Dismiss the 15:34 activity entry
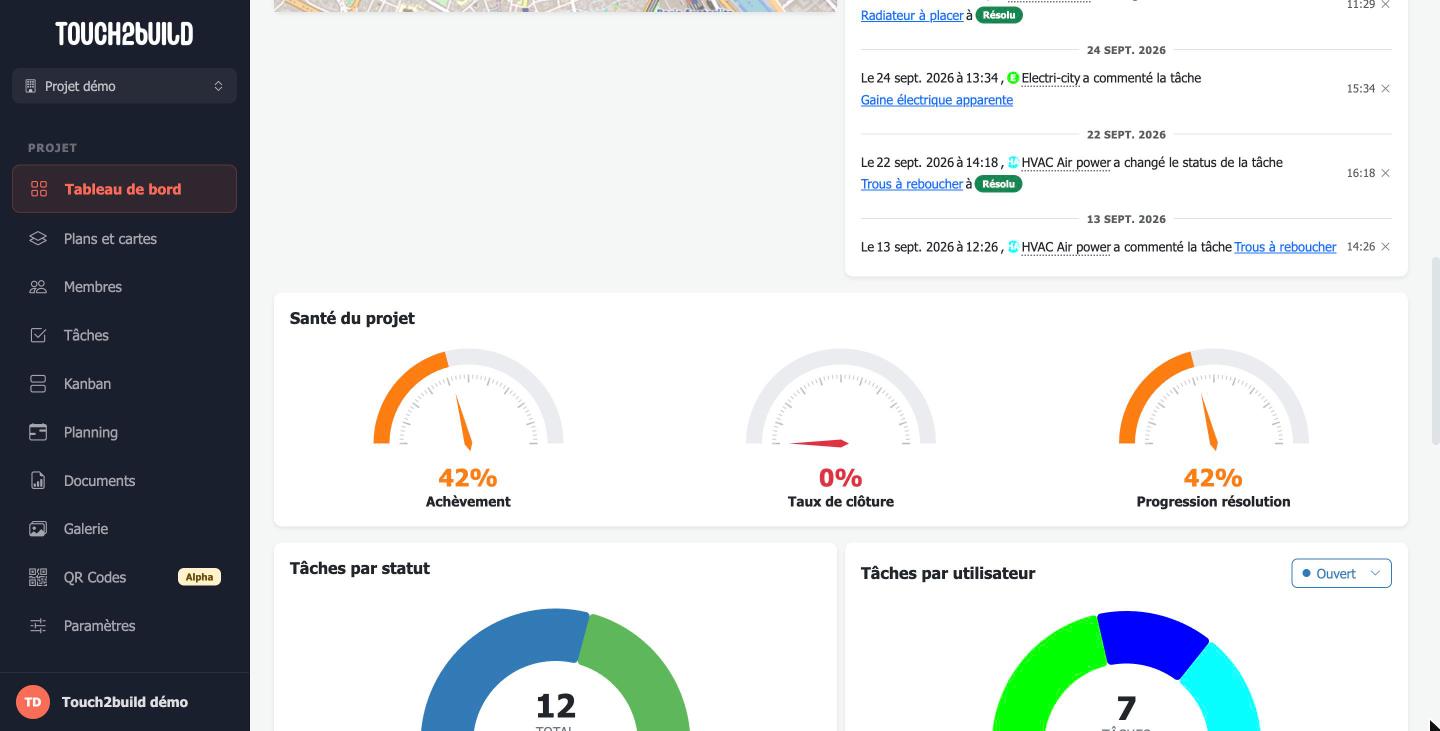Image resolution: width=1440 pixels, height=731 pixels. coord(1385,89)
